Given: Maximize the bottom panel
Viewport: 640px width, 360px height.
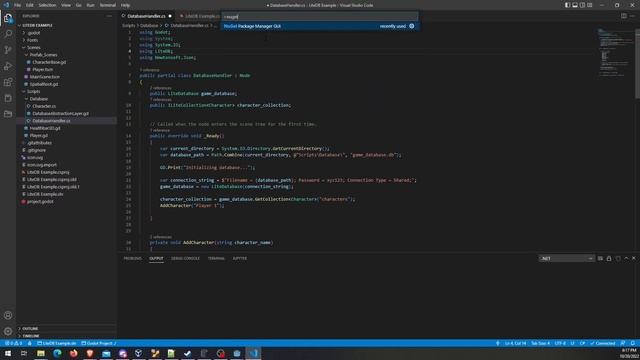Looking at the screenshot, I should [626, 258].
